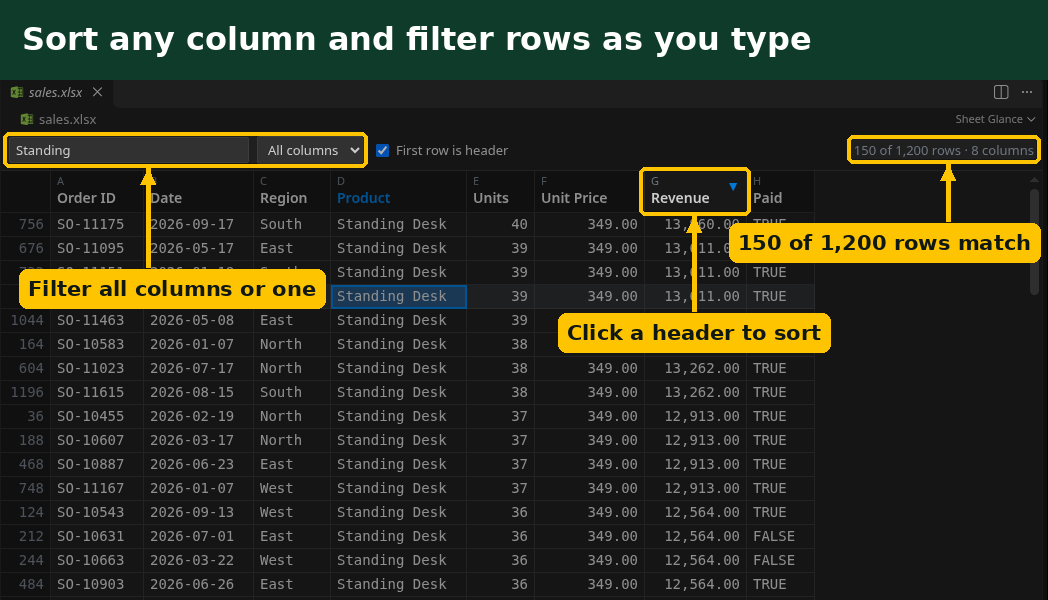Click the 150 of 1,200 rows status text
Image resolution: width=1048 pixels, height=600 pixels.
pyautogui.click(x=943, y=150)
